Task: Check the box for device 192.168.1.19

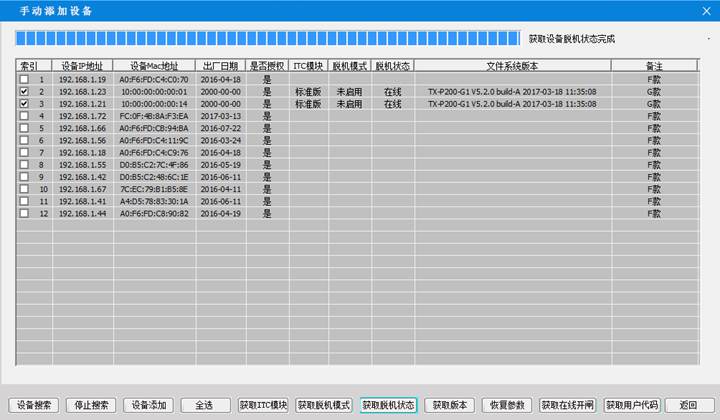Action: [23, 78]
